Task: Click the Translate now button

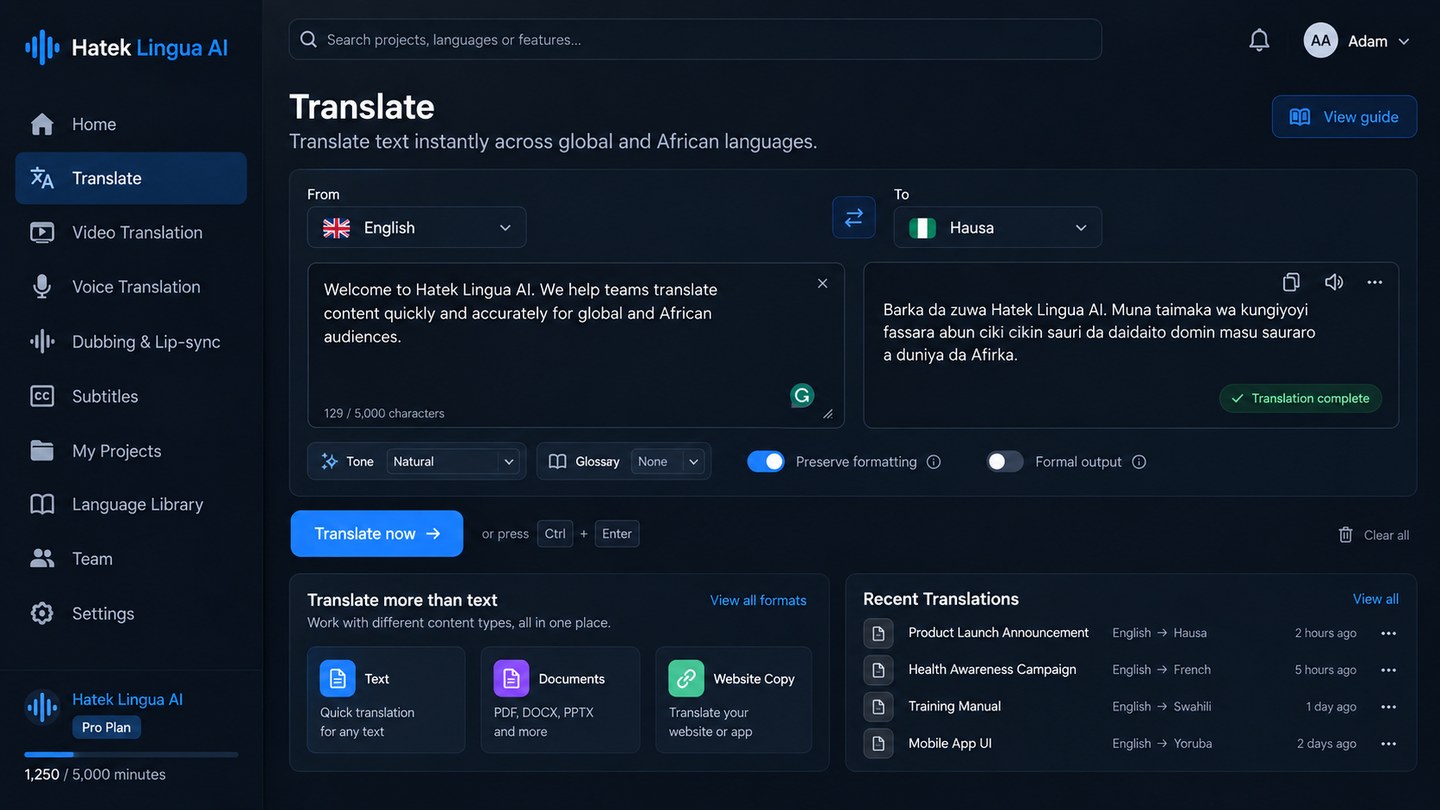Action: [377, 534]
